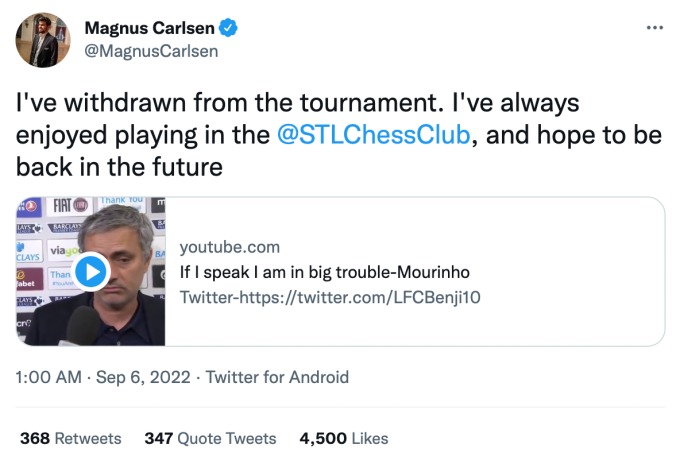Click the LFCBenji10 Twitter link description

[329, 297]
